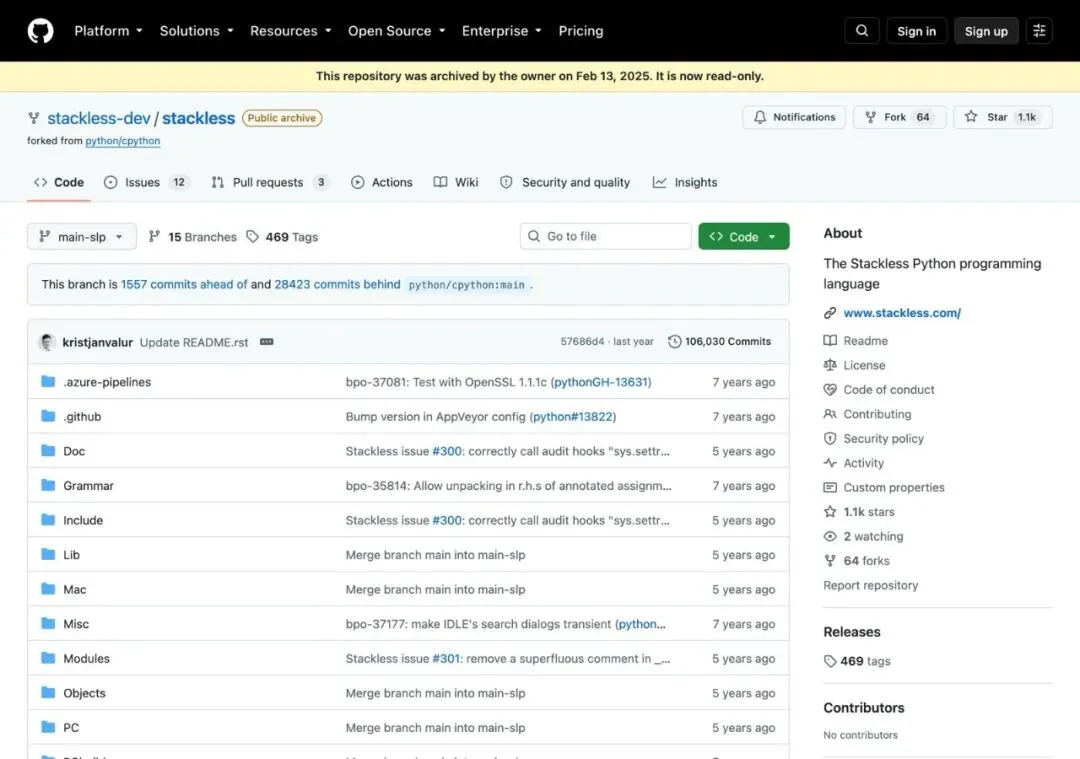Click the Fork 64 button

click(x=900, y=117)
